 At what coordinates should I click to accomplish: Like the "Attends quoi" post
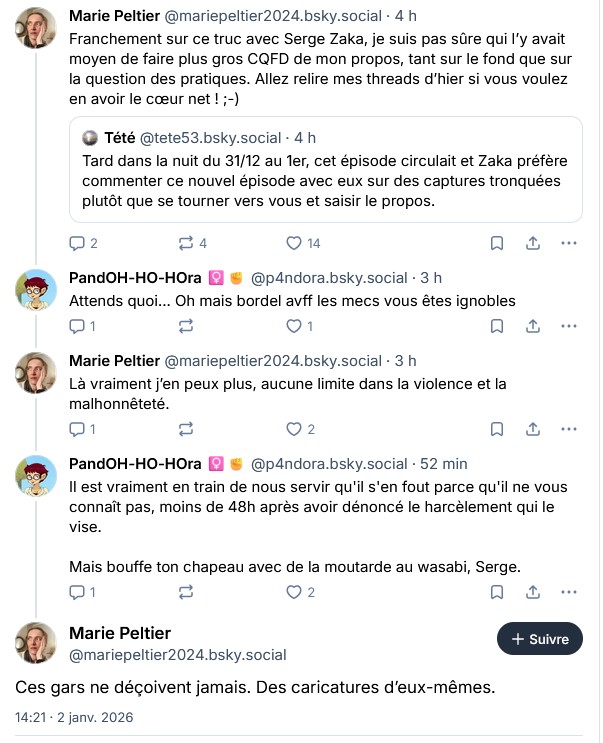point(294,326)
